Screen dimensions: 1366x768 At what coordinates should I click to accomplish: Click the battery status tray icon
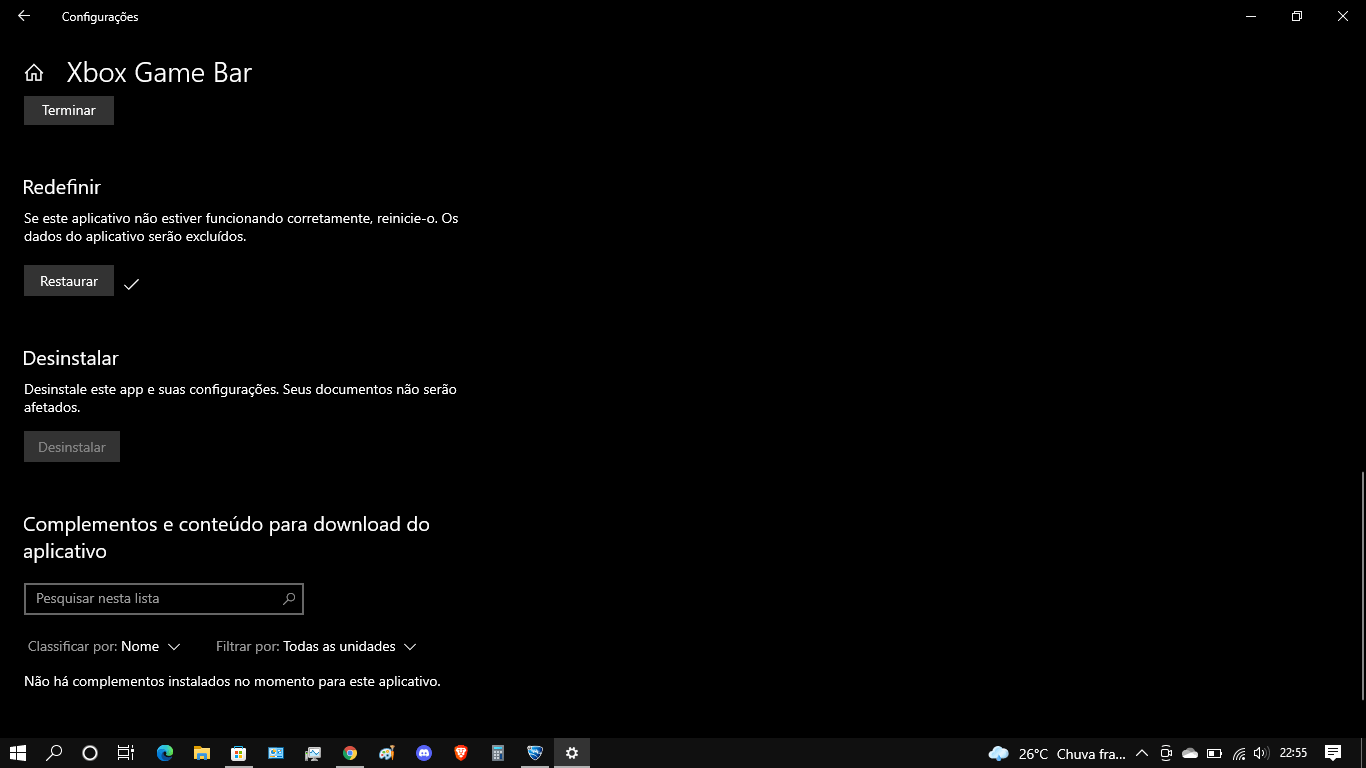point(1214,753)
